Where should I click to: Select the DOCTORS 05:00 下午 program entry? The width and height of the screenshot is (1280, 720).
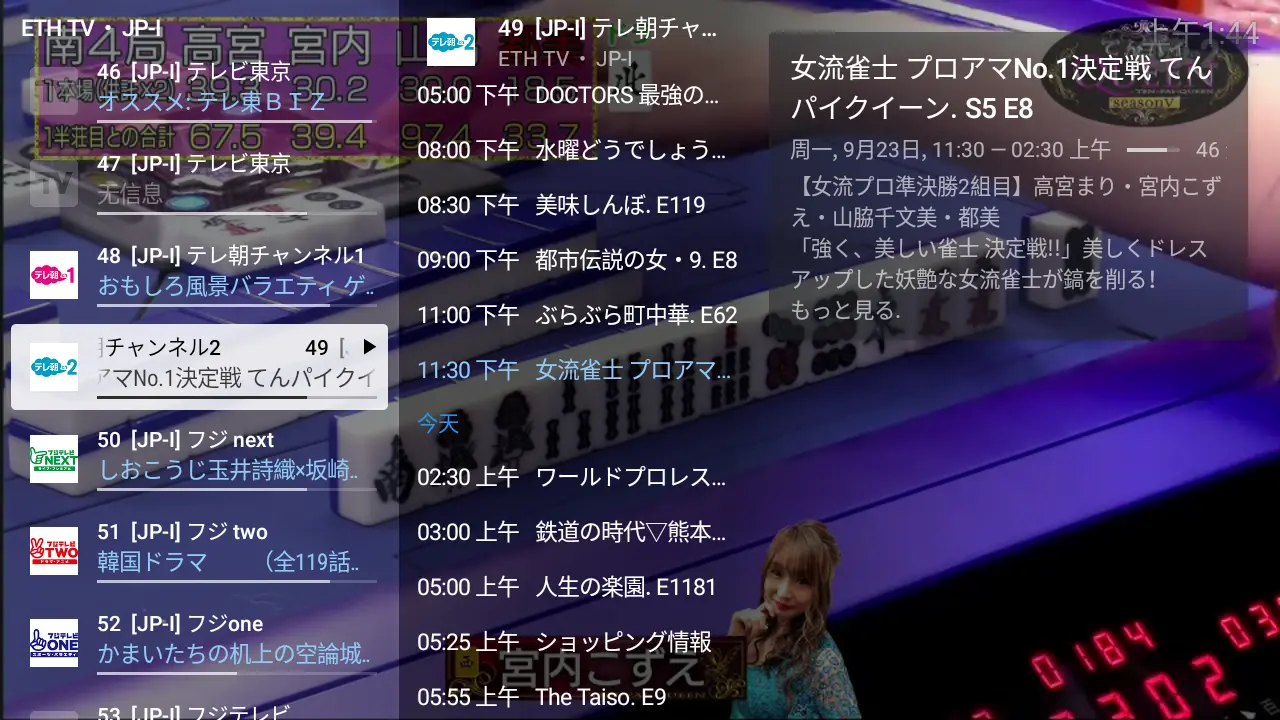point(568,96)
